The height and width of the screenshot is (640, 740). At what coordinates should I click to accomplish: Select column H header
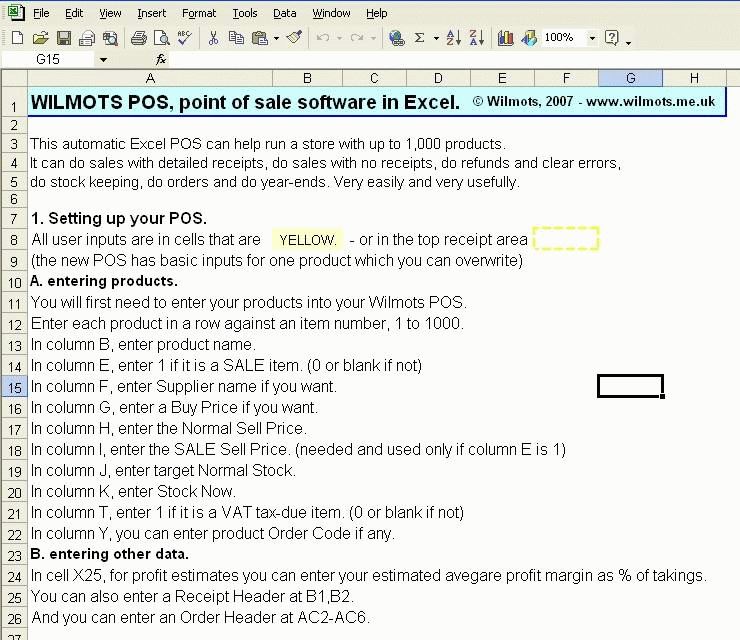[x=694, y=78]
